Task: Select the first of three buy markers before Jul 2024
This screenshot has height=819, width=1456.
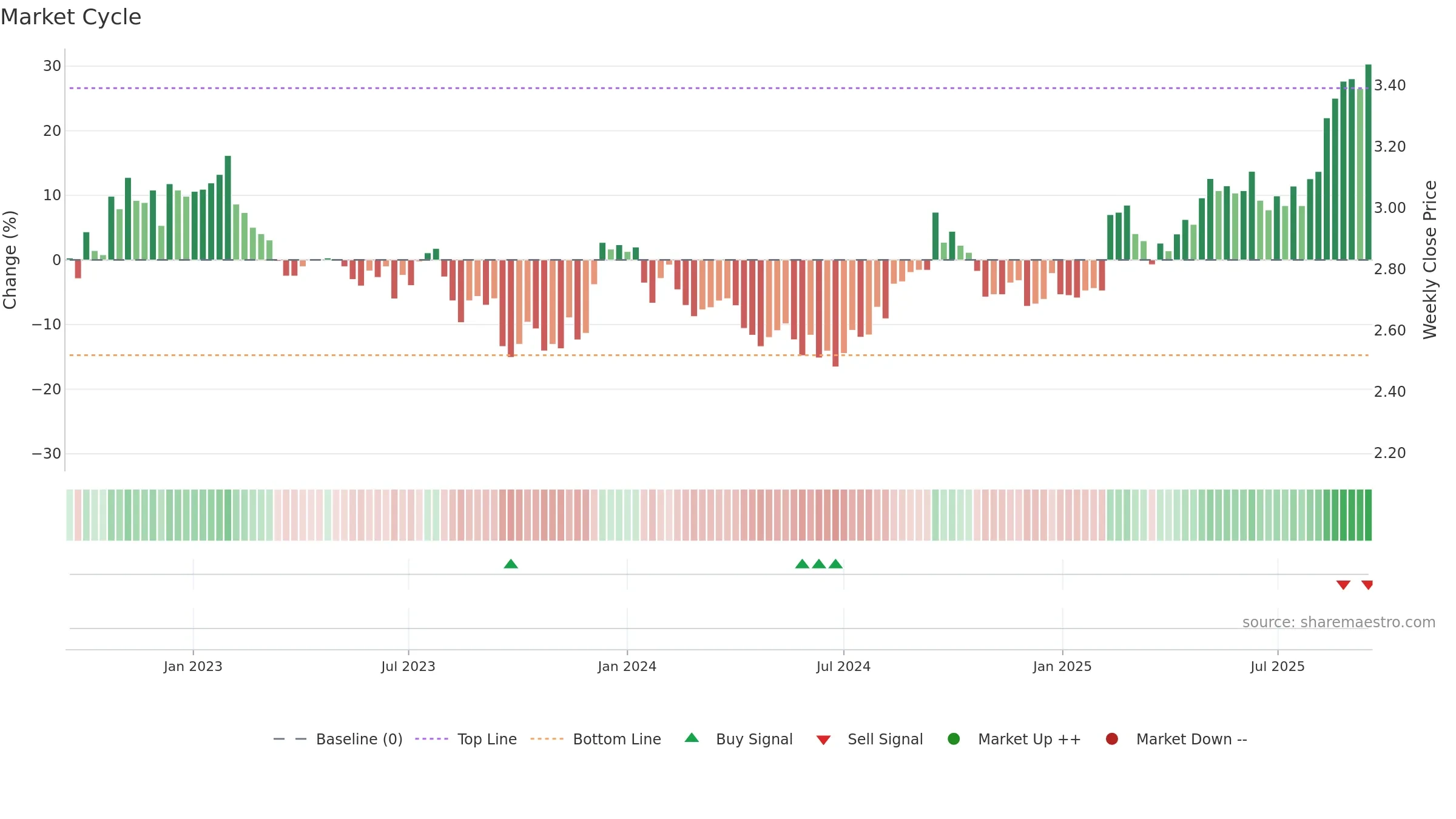Action: click(x=802, y=564)
